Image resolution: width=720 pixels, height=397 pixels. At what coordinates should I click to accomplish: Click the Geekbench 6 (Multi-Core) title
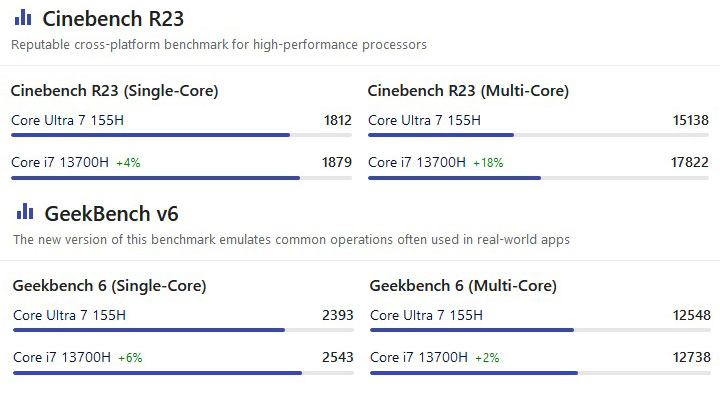[x=463, y=285]
